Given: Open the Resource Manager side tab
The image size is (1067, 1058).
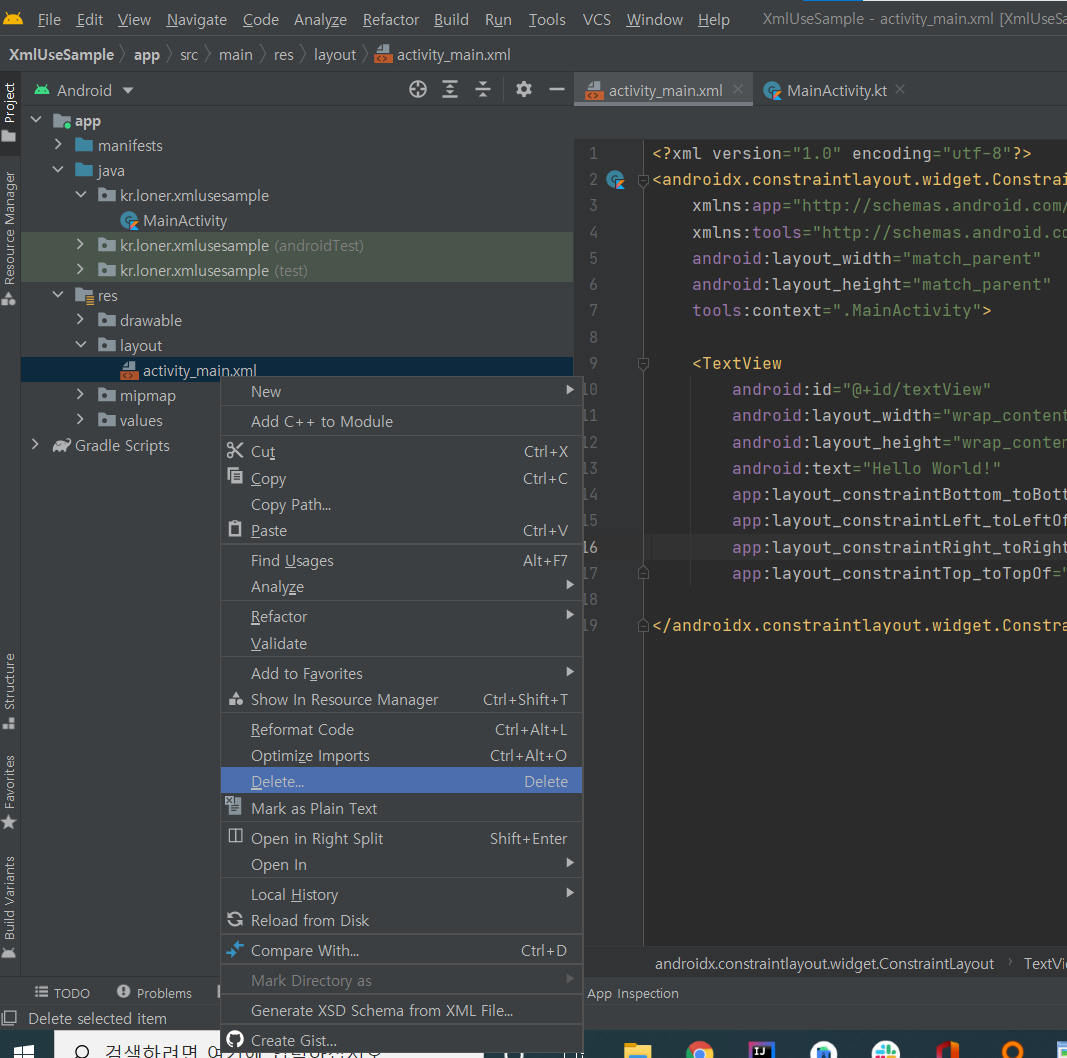Looking at the screenshot, I should pos(10,238).
